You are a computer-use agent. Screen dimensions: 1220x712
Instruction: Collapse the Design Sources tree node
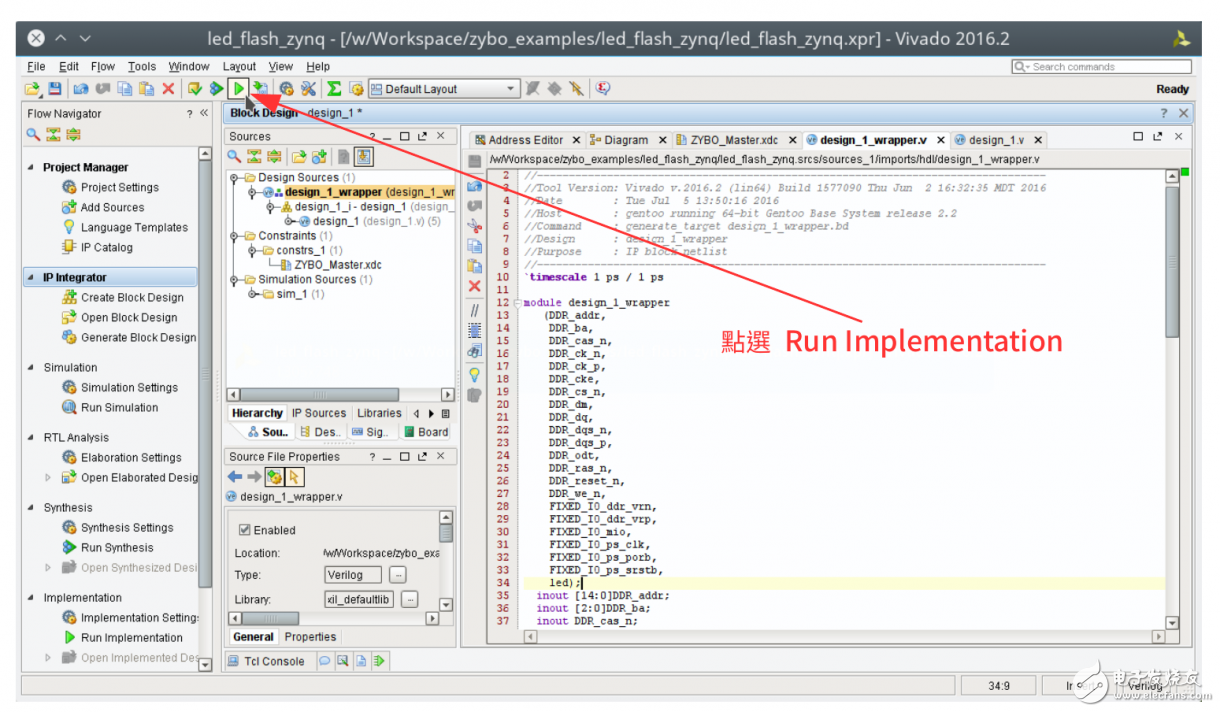click(235, 178)
